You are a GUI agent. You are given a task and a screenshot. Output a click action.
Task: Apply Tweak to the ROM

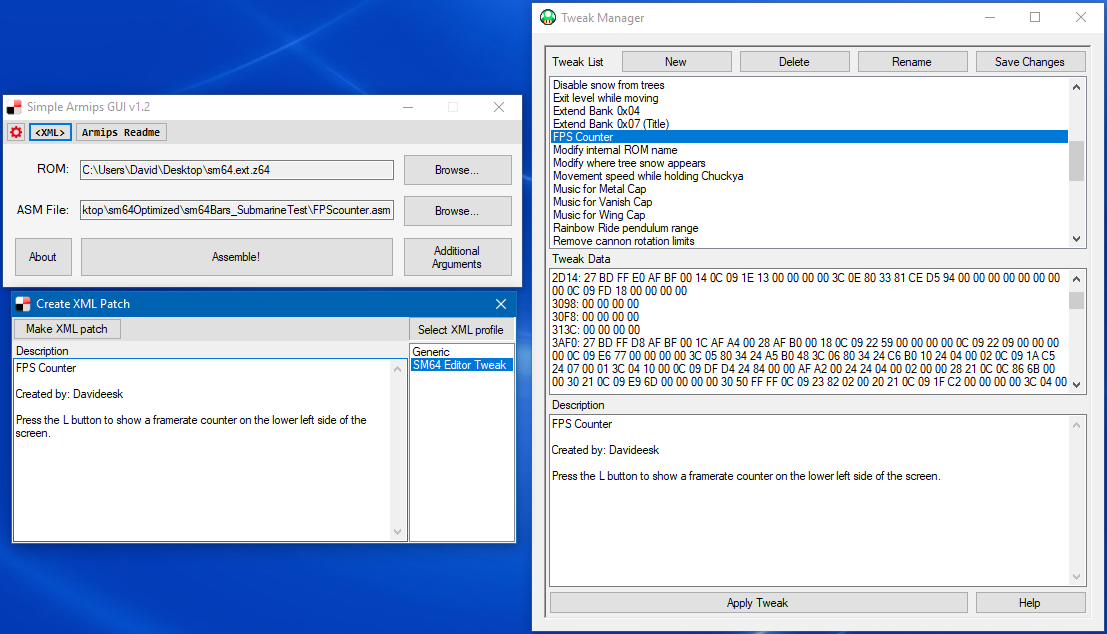pos(758,603)
